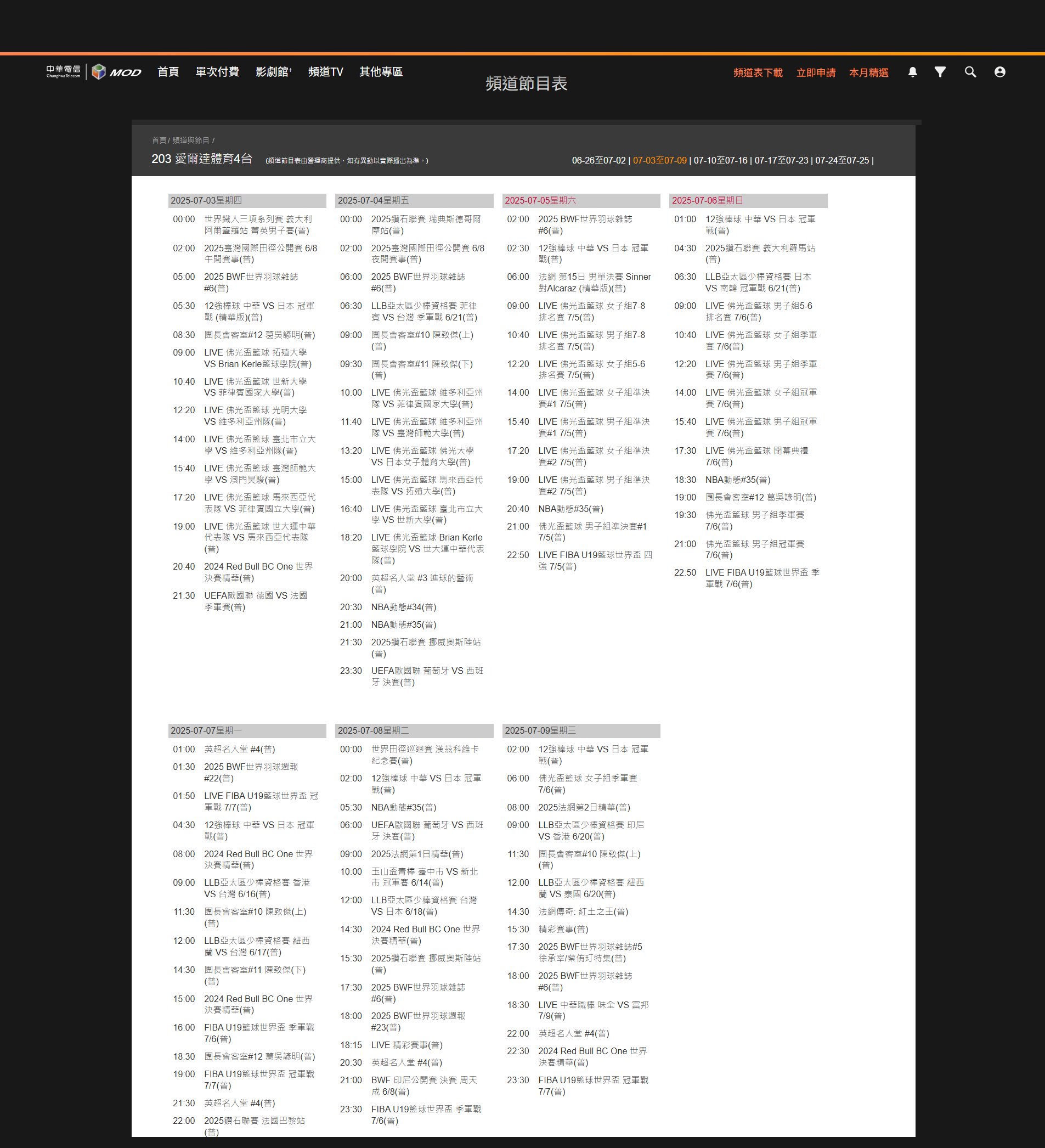Open the filter funnel icon
Screen dimensions: 1045x1148
tap(940, 72)
